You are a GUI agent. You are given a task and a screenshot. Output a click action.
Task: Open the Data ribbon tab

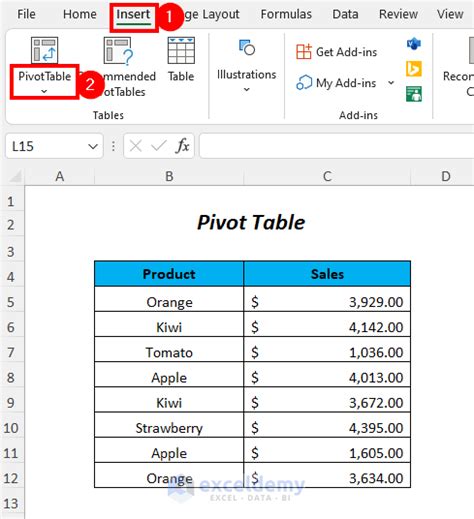click(345, 14)
